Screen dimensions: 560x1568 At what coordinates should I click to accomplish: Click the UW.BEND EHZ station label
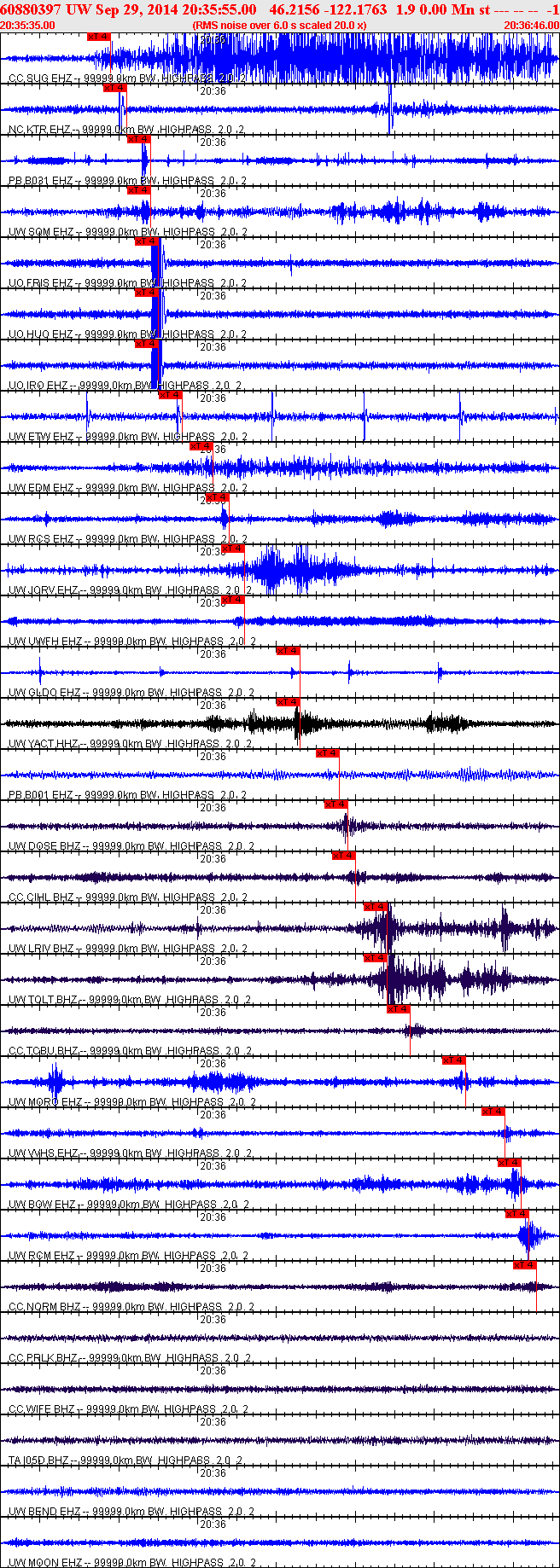tap(45, 1512)
